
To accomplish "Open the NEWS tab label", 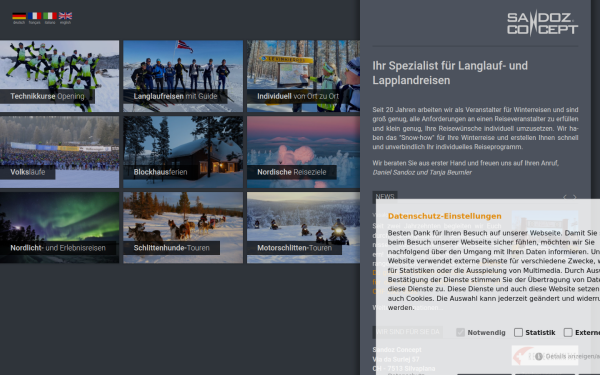I will tap(385, 197).
